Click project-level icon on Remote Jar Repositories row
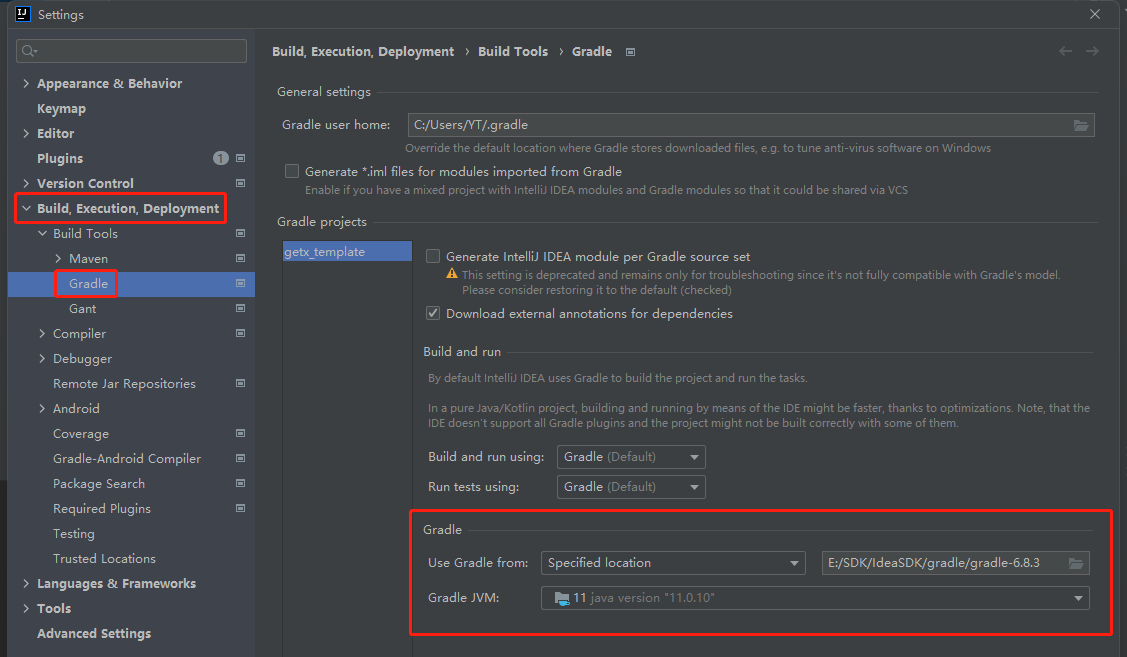The width and height of the screenshot is (1127, 657). [x=241, y=383]
